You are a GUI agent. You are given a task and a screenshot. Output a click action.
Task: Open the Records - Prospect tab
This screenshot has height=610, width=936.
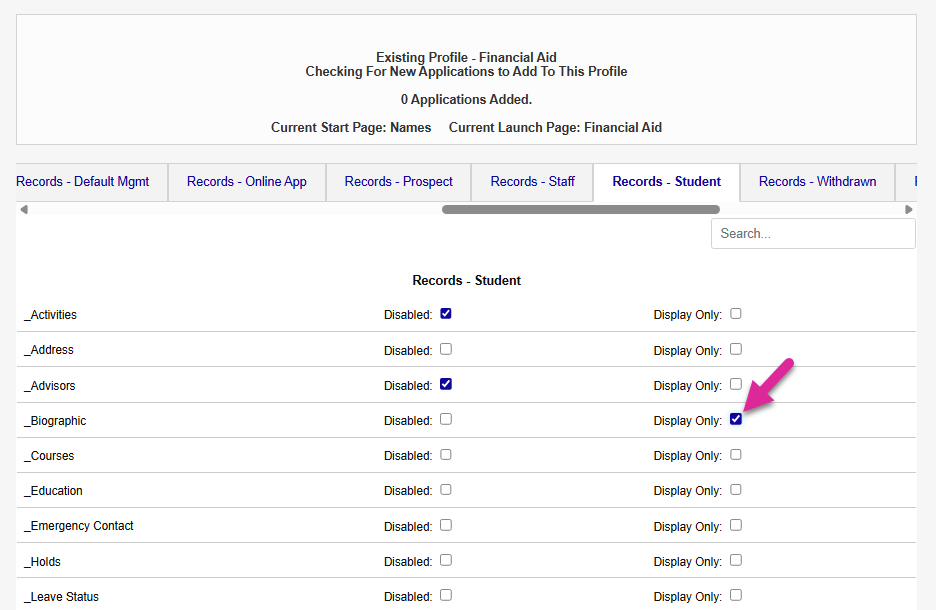(398, 182)
